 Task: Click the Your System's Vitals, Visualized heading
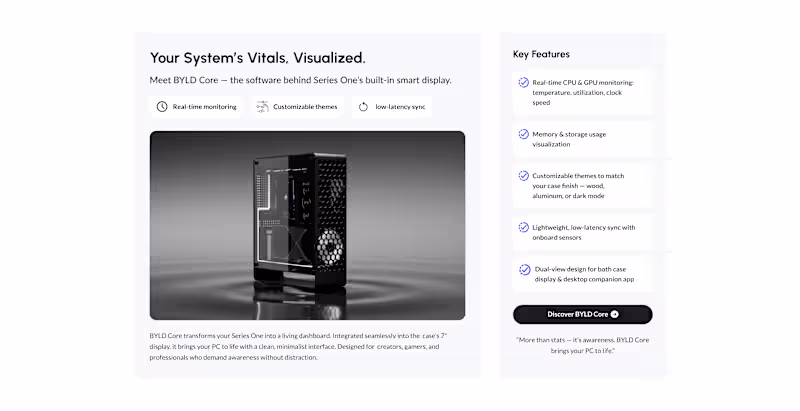(x=258, y=58)
